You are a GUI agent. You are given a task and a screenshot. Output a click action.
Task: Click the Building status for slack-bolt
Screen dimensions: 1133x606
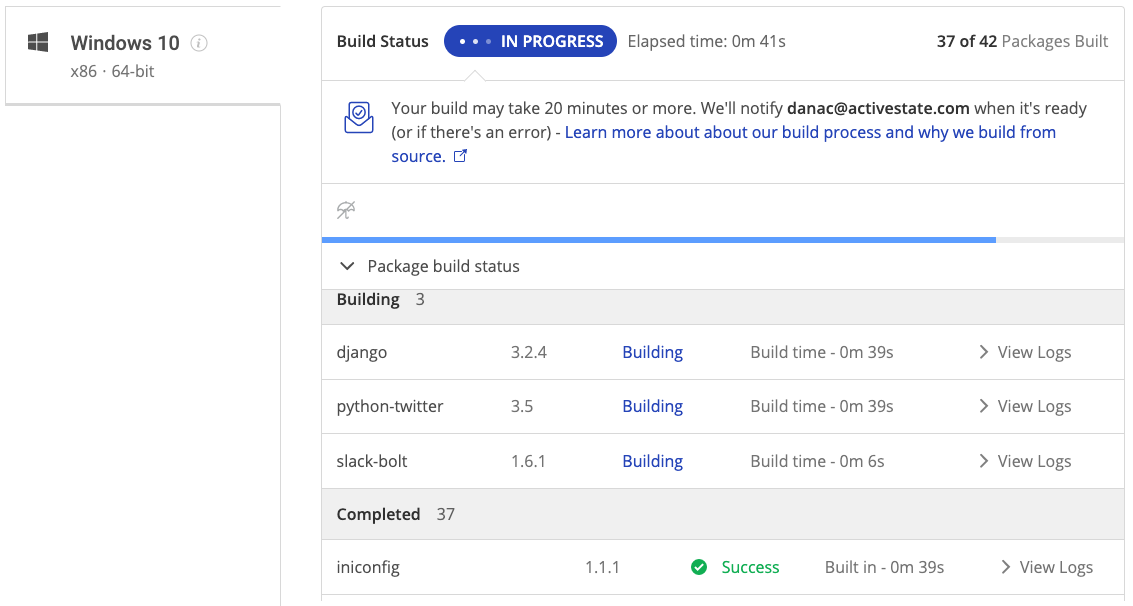tap(652, 462)
